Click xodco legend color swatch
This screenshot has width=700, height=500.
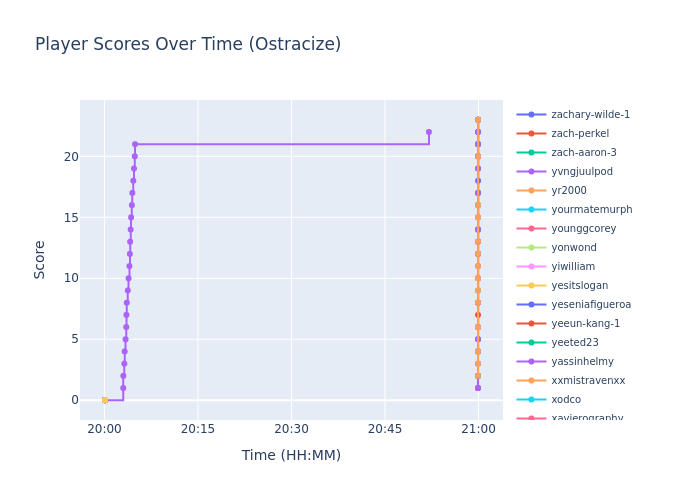coord(531,400)
